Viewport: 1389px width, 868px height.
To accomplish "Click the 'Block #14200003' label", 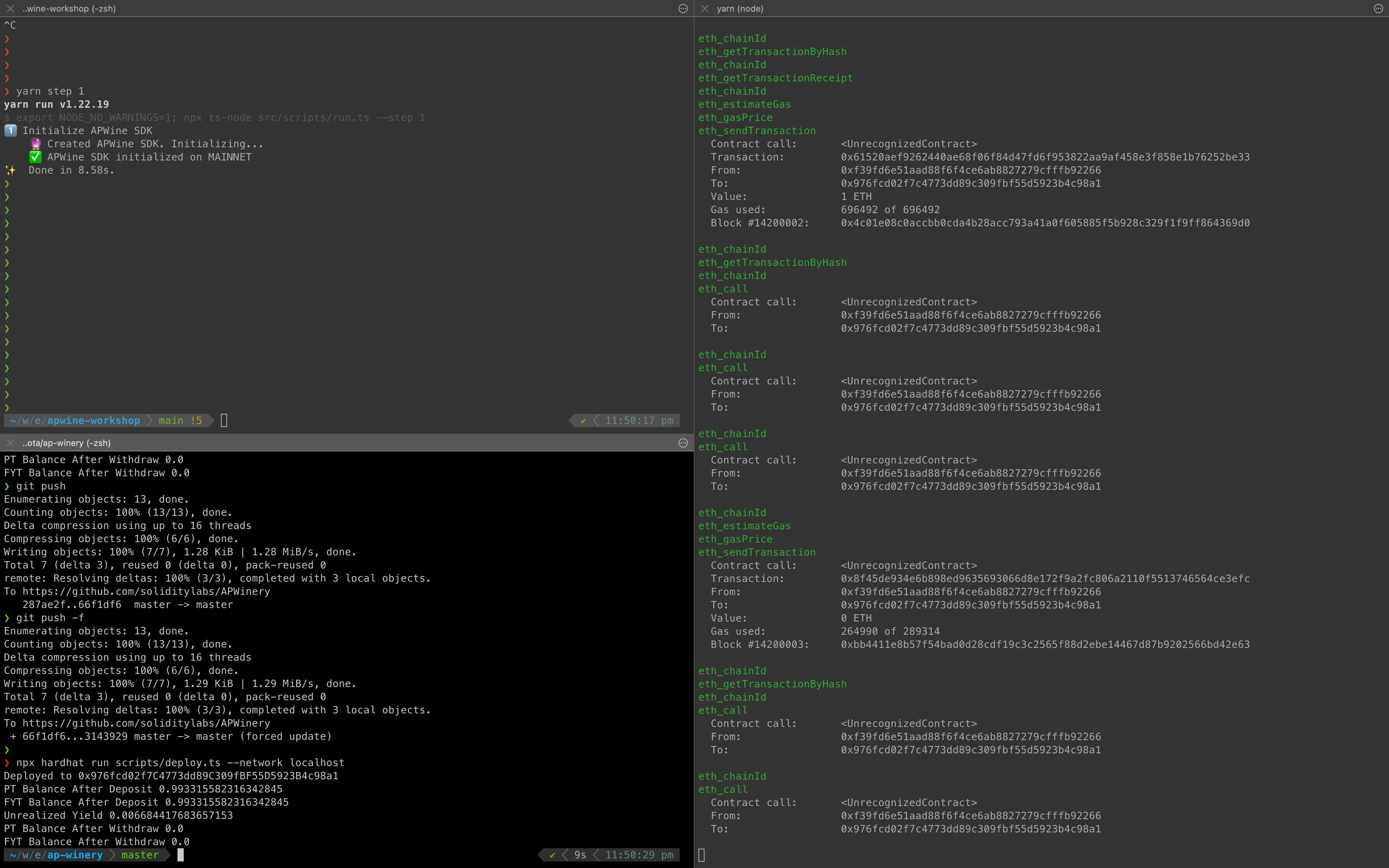I will [760, 645].
